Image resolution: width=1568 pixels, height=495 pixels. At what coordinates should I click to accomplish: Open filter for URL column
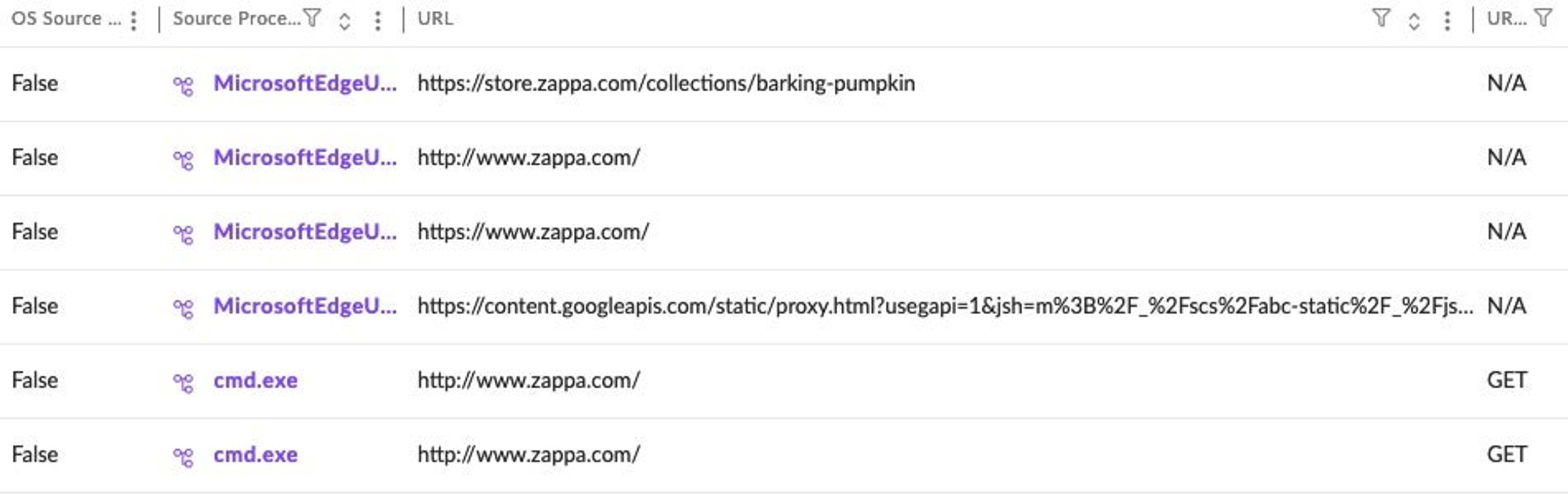pos(1381,18)
